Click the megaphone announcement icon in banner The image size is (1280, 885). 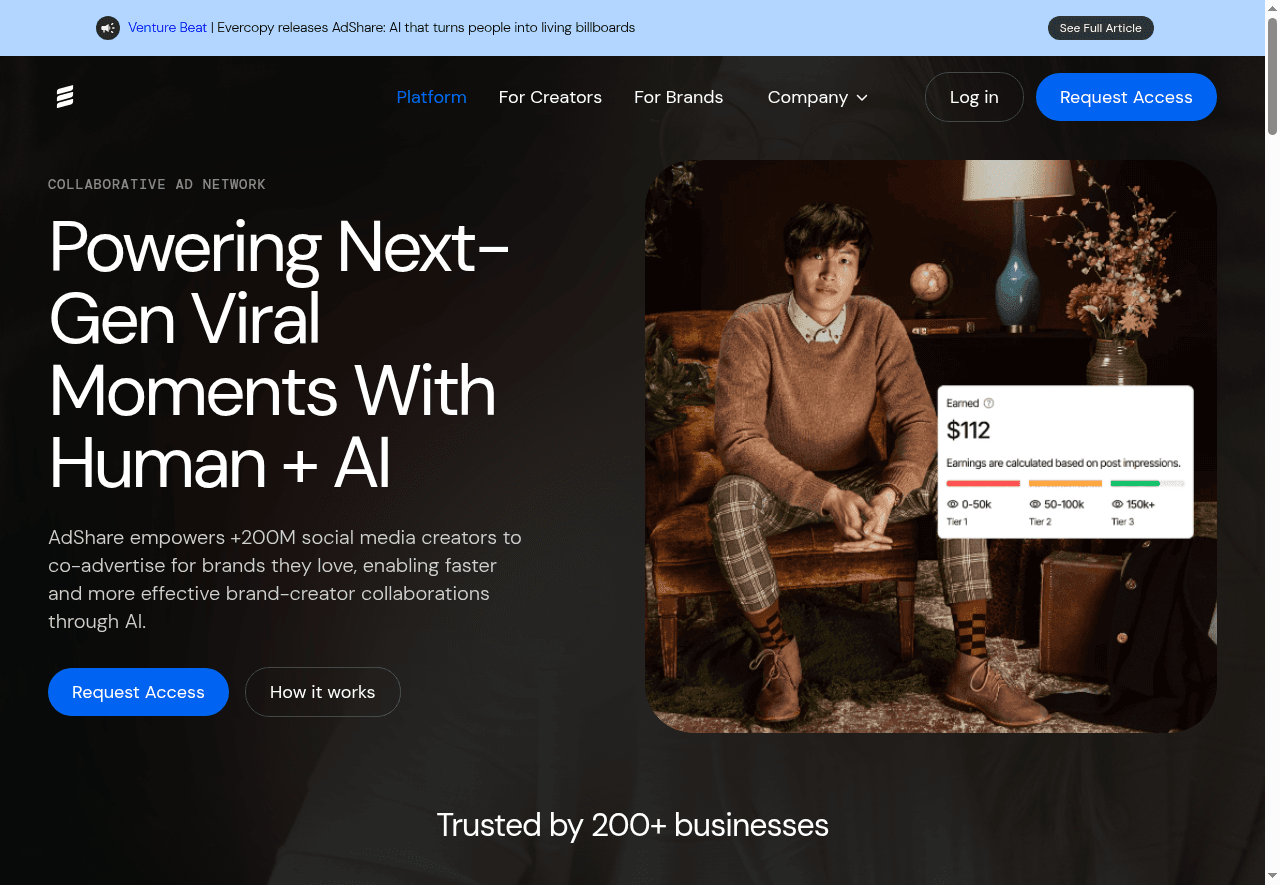108,28
